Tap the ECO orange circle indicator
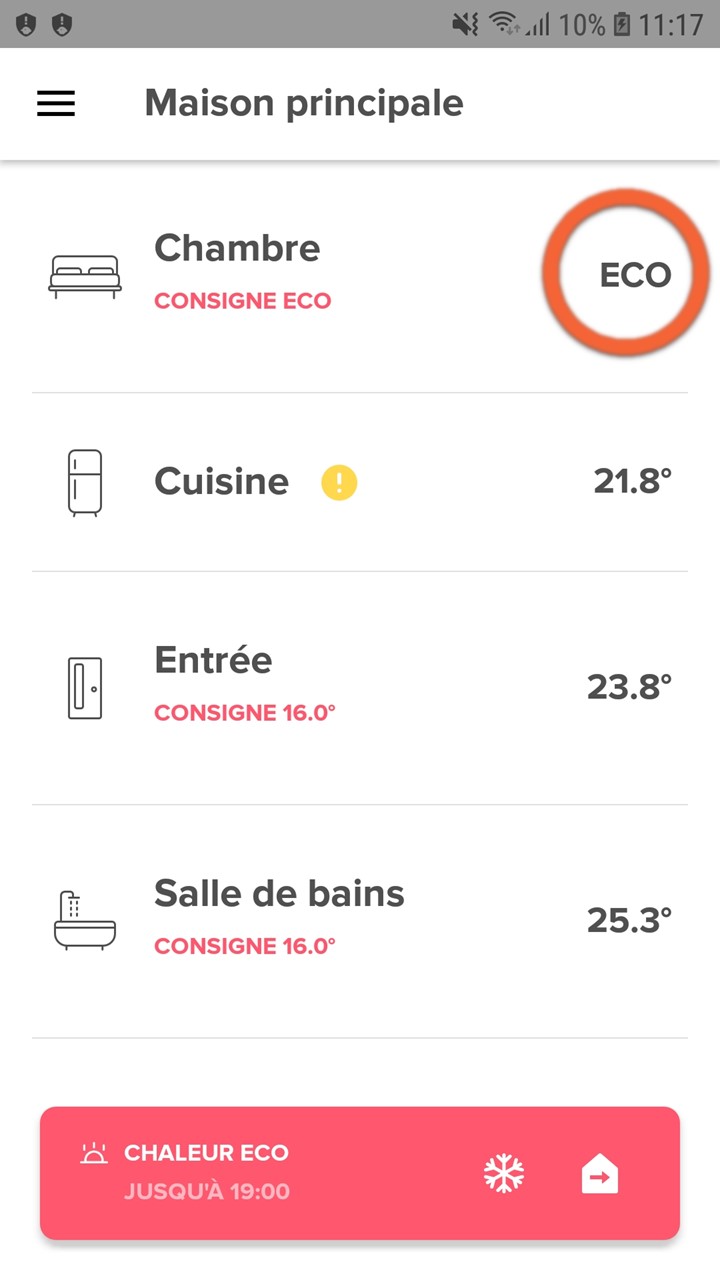The height and width of the screenshot is (1280, 720). pyautogui.click(x=626, y=274)
